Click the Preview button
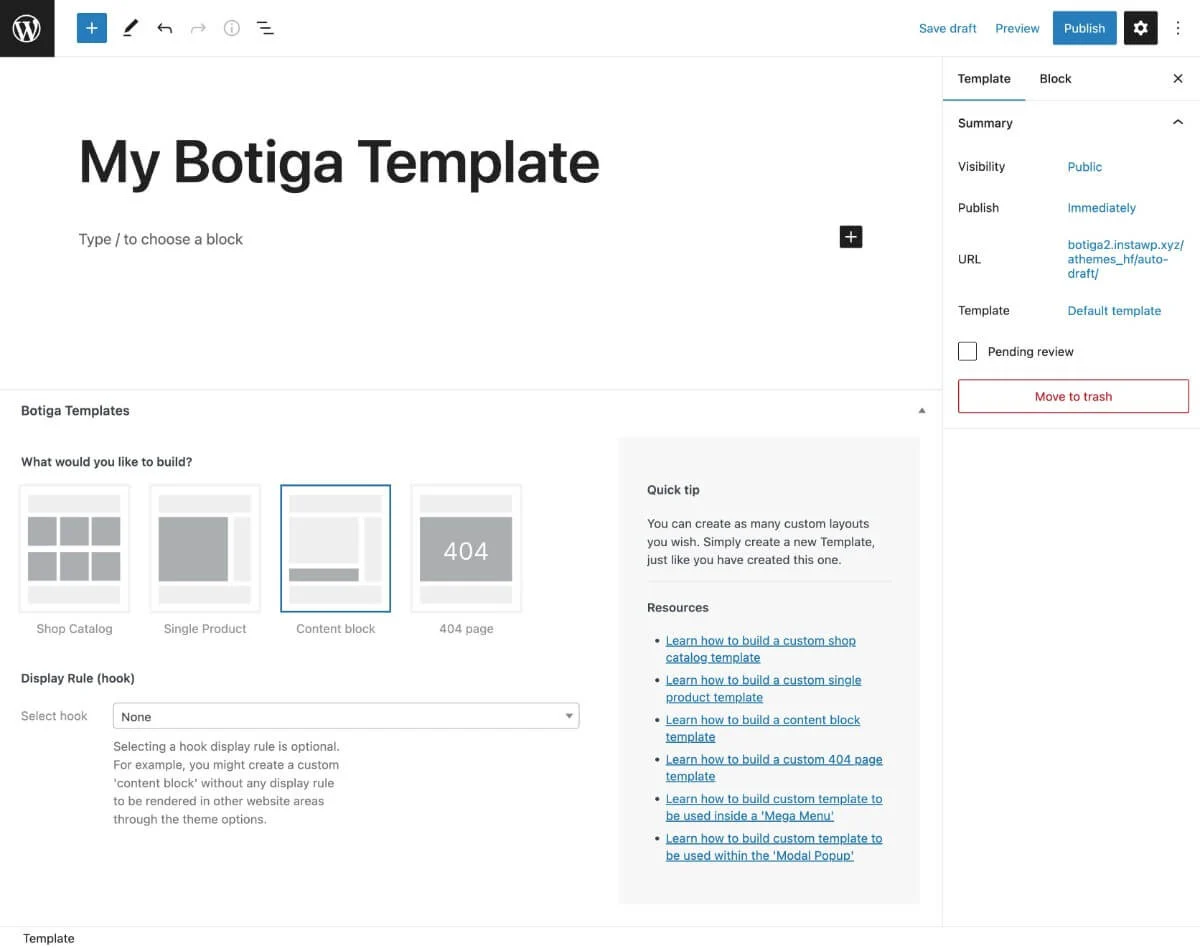The width and height of the screenshot is (1200, 948). click(1017, 28)
